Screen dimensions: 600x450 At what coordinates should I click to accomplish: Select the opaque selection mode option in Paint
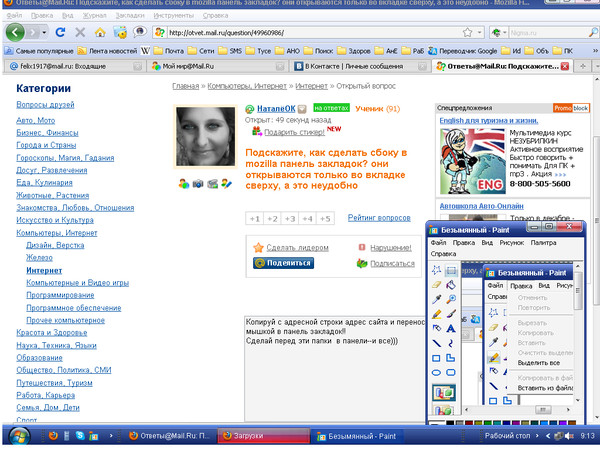(444, 393)
